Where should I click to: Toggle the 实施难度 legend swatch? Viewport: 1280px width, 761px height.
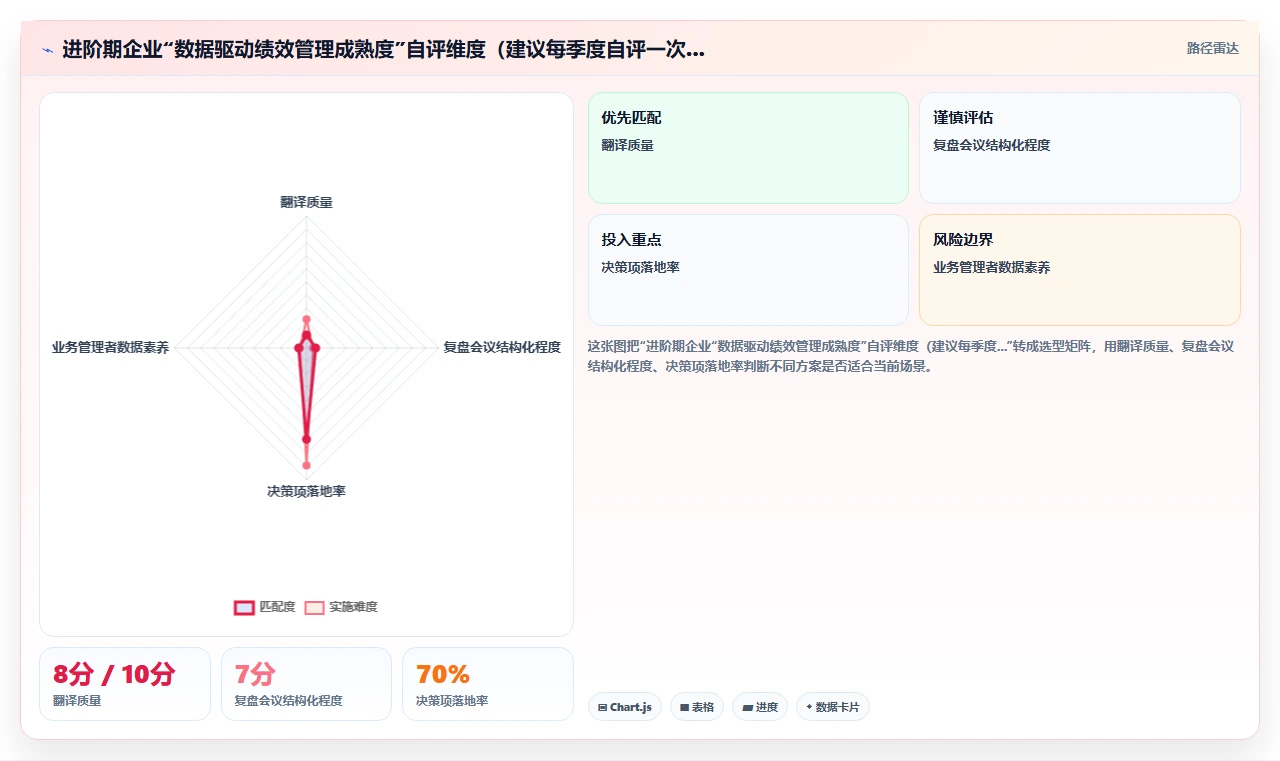tap(314, 607)
